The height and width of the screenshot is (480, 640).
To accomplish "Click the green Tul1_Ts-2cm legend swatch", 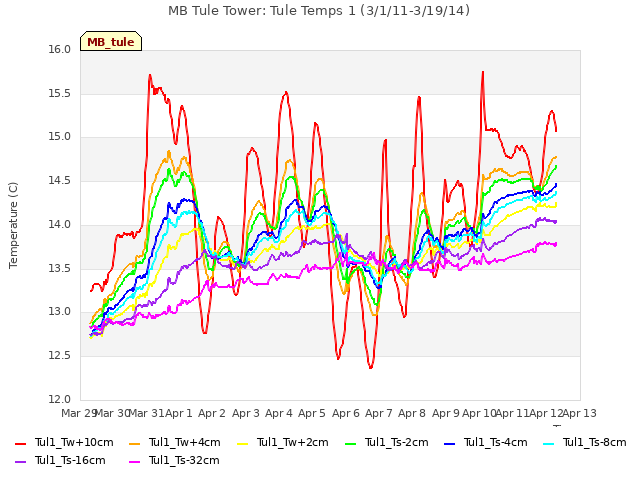I will point(351,444).
